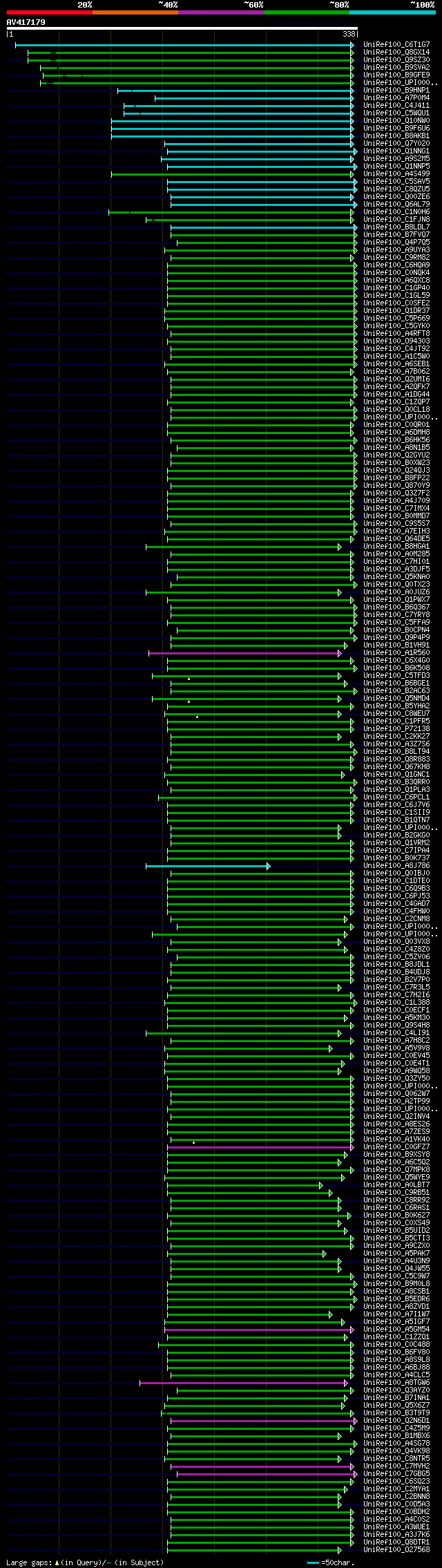Select label UniRef100_A5GM54

[396, 1330]
